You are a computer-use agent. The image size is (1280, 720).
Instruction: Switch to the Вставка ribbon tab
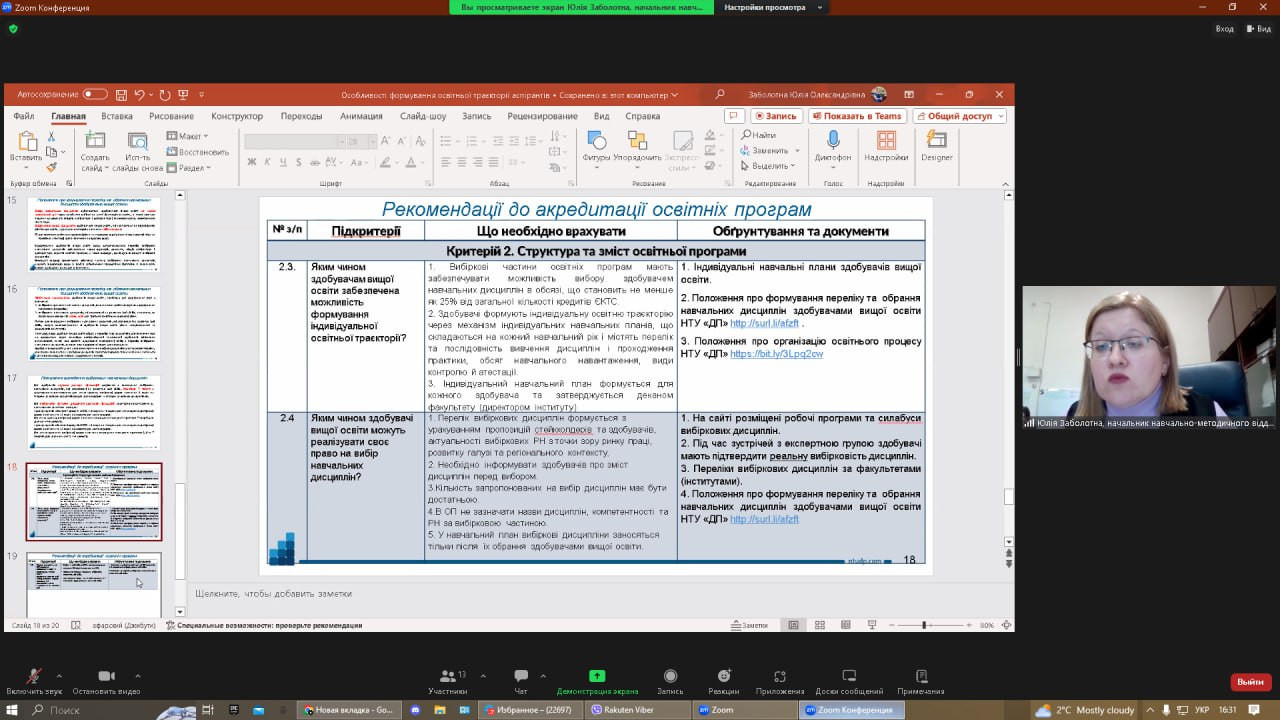point(117,116)
